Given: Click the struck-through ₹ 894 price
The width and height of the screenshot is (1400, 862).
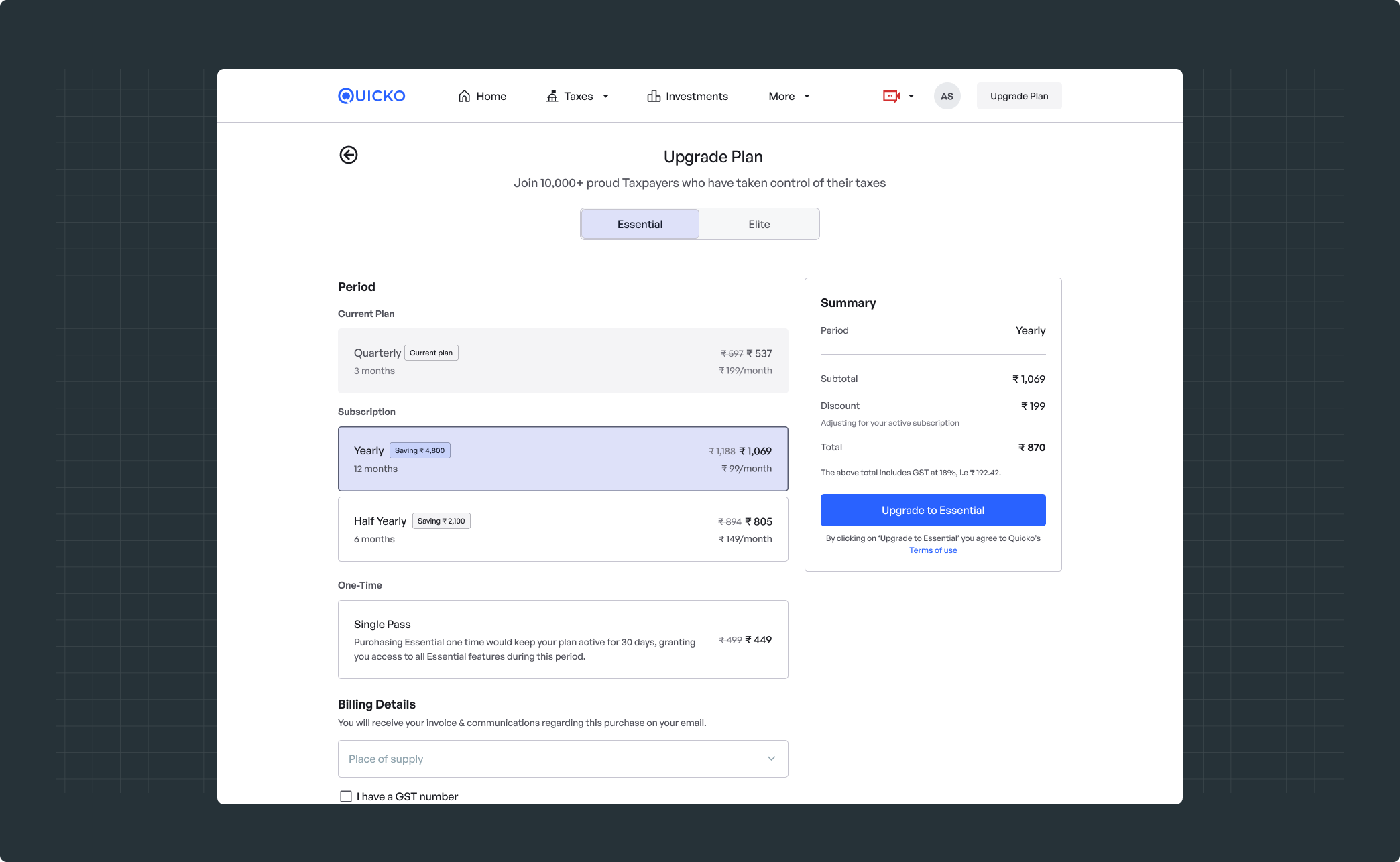Looking at the screenshot, I should pos(730,522).
